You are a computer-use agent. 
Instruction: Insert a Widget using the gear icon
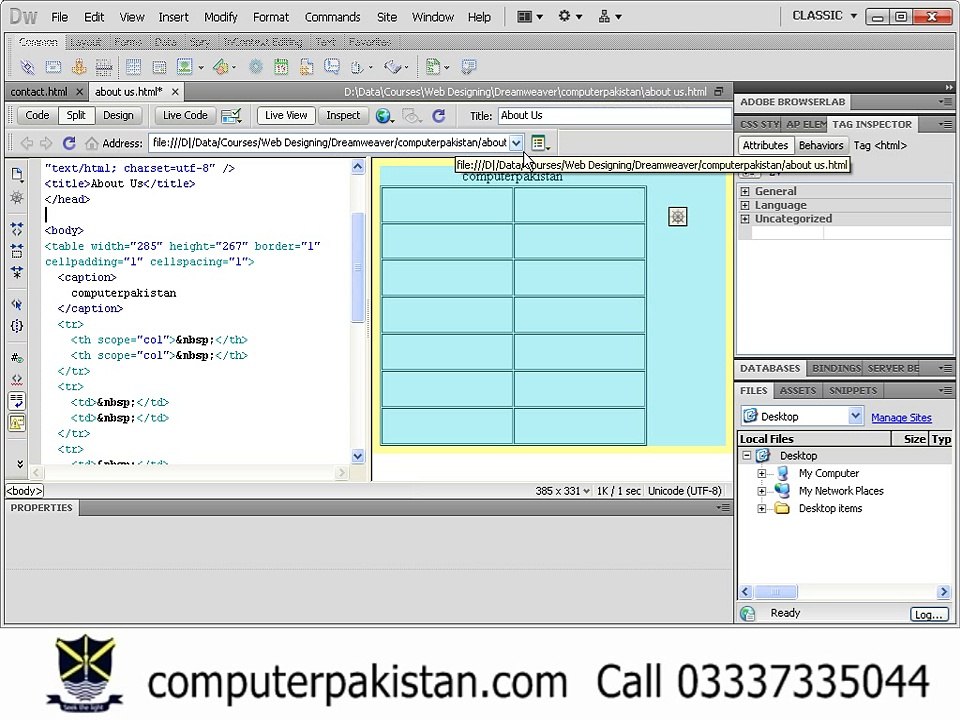click(256, 67)
